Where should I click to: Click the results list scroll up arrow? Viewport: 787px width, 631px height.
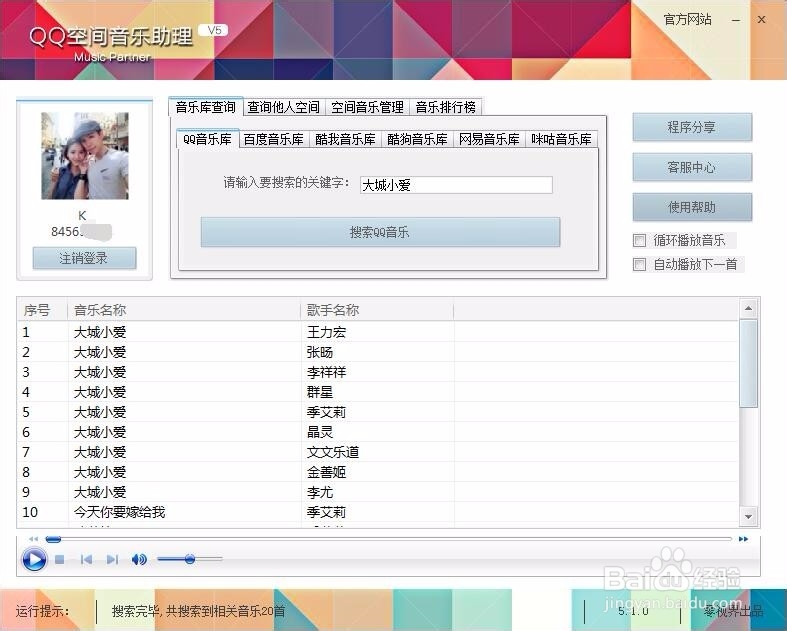click(748, 308)
